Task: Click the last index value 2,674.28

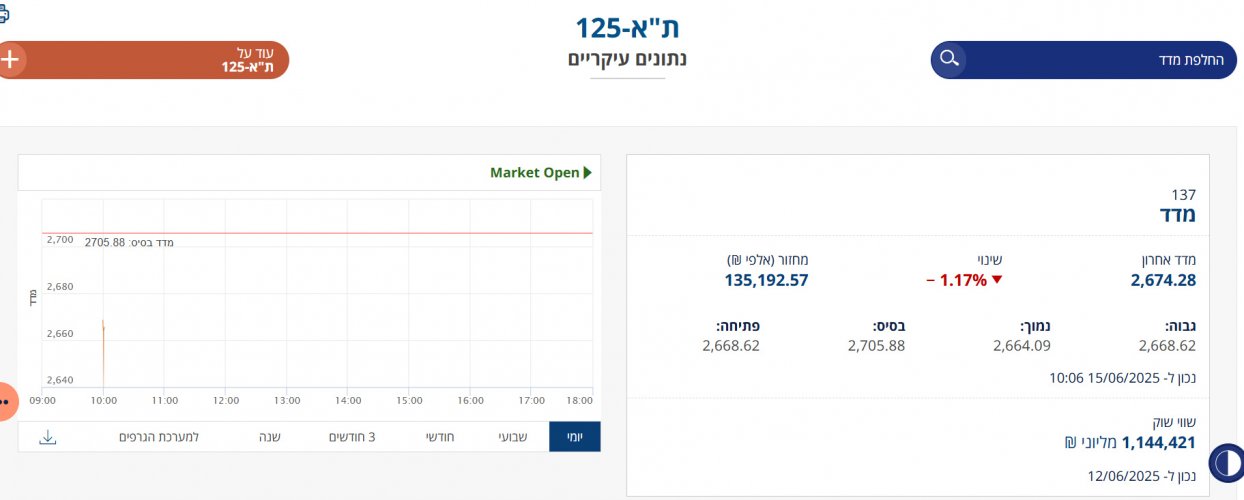Action: pyautogui.click(x=1163, y=281)
